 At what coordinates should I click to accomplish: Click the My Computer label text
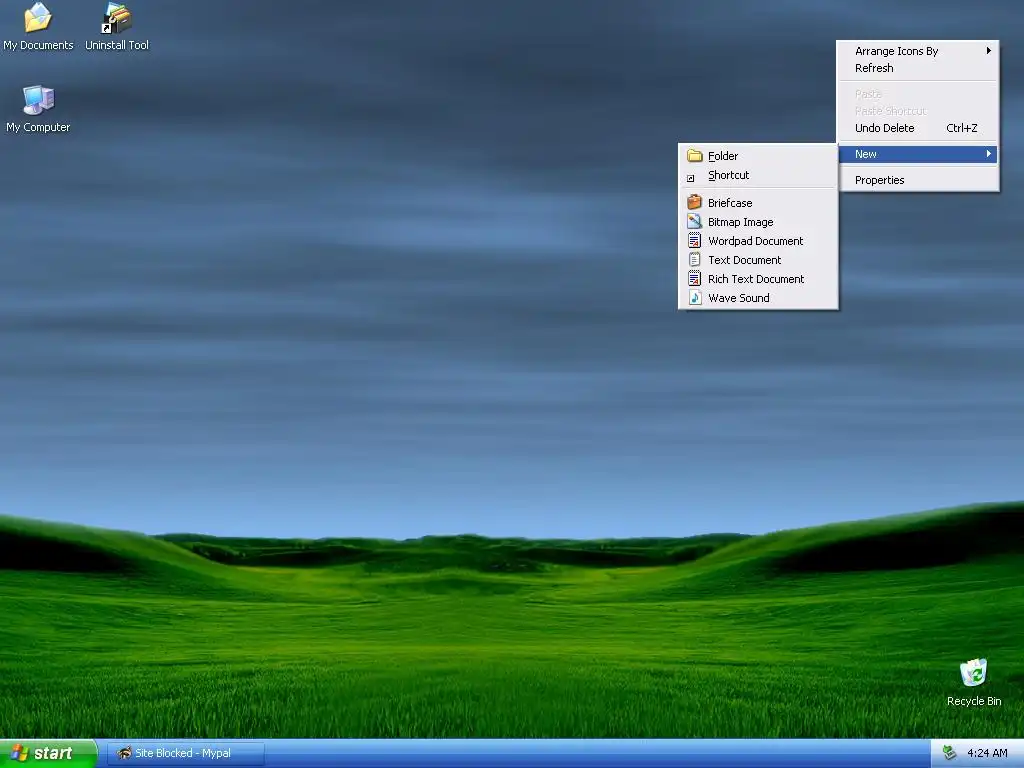tap(38, 127)
